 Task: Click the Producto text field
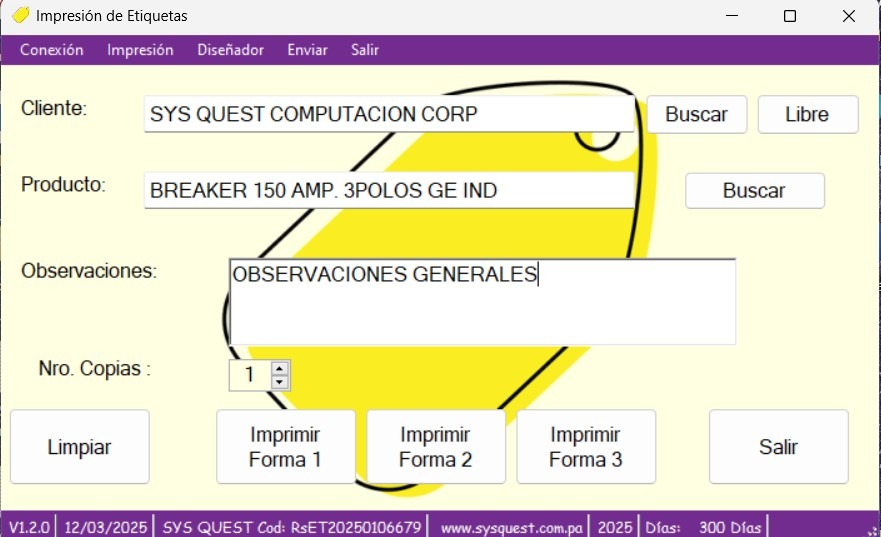(388, 190)
